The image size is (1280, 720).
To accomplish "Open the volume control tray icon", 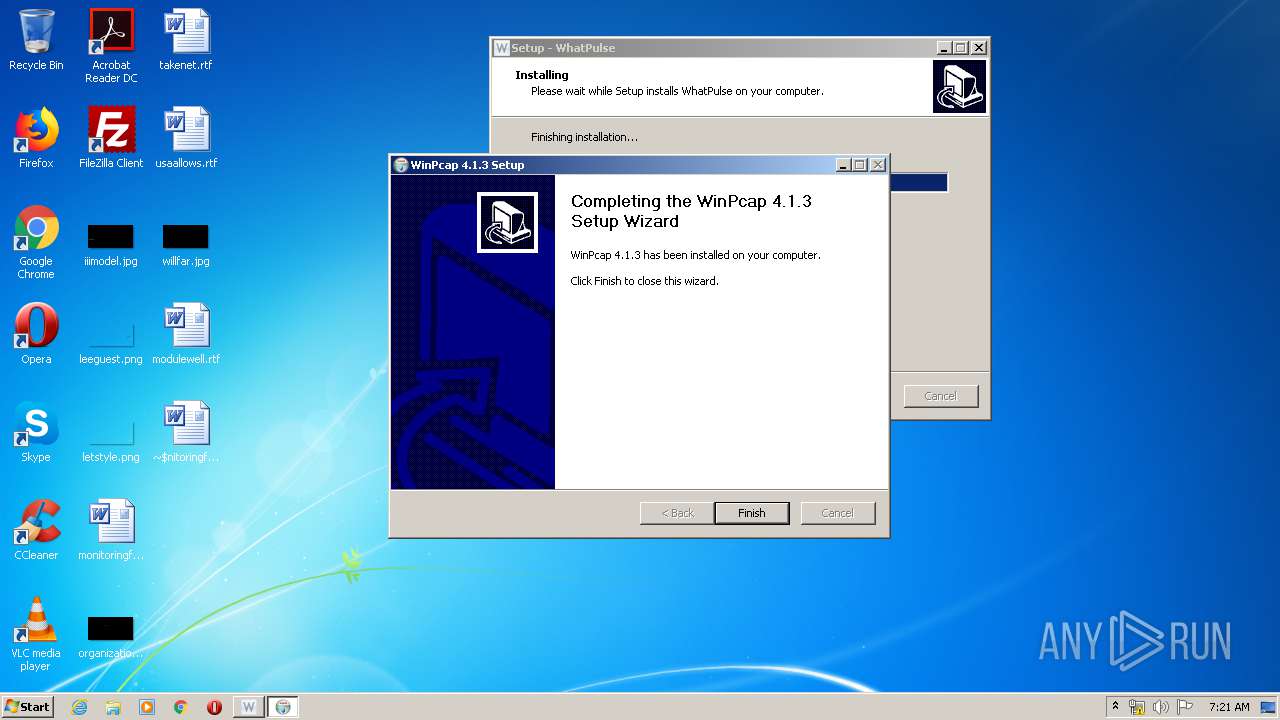I will (1161, 707).
